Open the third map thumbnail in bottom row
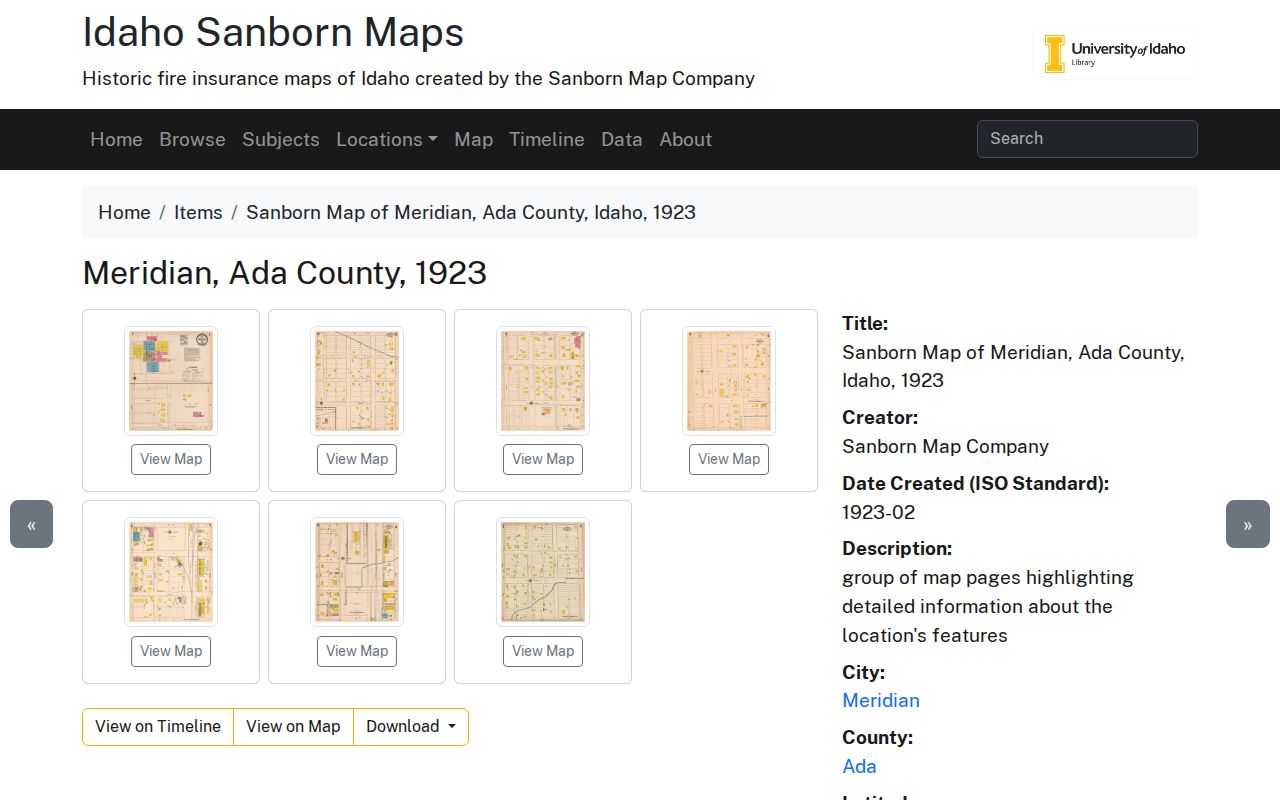The image size is (1280, 800). [x=543, y=572]
